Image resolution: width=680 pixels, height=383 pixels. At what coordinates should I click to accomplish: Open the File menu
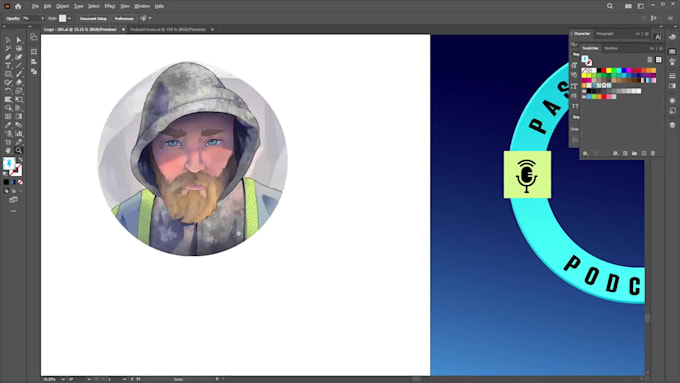coord(35,6)
